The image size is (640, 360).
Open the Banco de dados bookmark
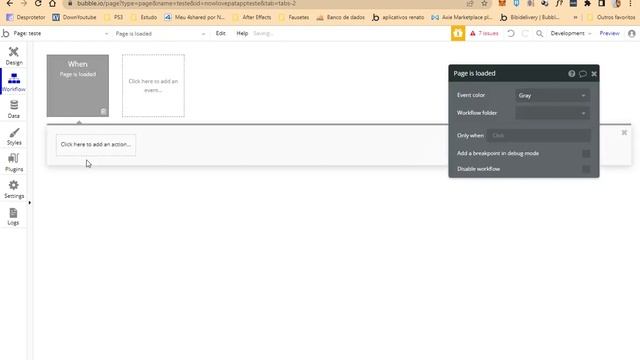point(341,18)
